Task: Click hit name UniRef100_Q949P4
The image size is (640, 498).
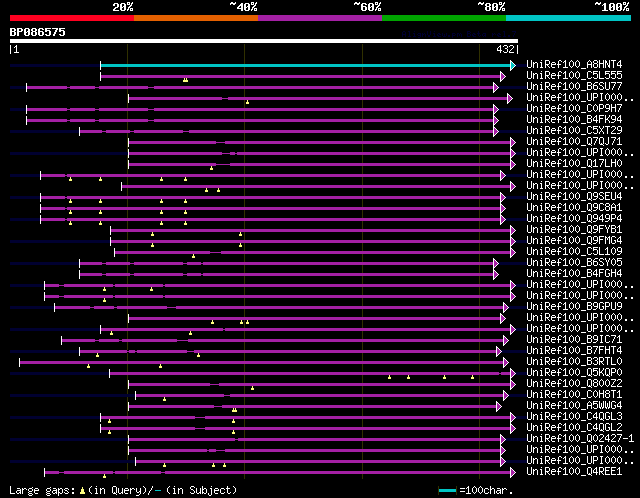Action: pos(574,219)
